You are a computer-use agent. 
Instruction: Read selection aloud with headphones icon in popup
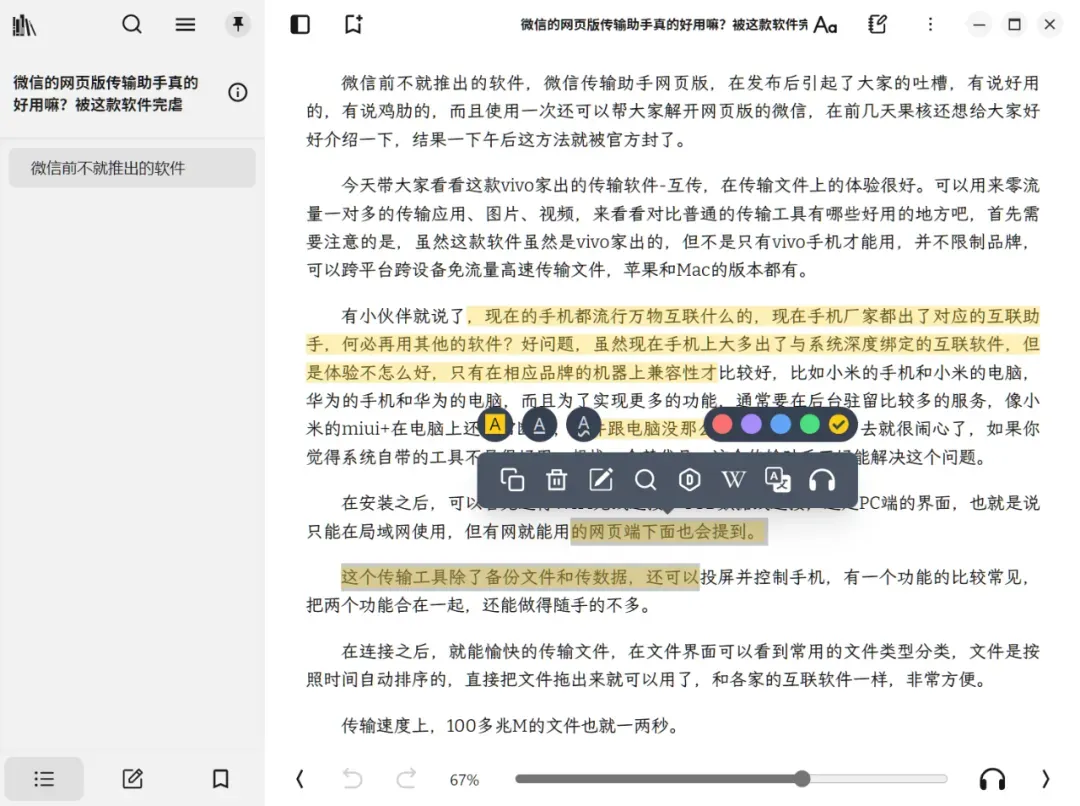(822, 479)
